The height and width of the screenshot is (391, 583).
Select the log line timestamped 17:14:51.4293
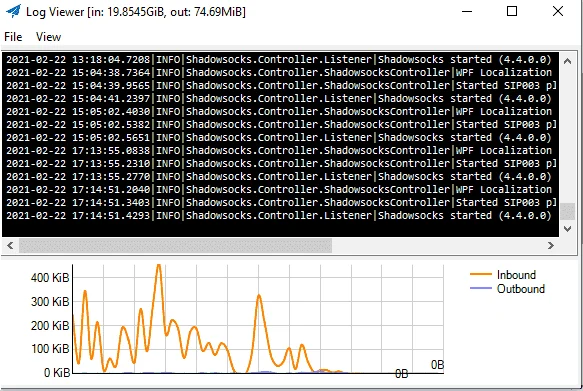click(279, 216)
